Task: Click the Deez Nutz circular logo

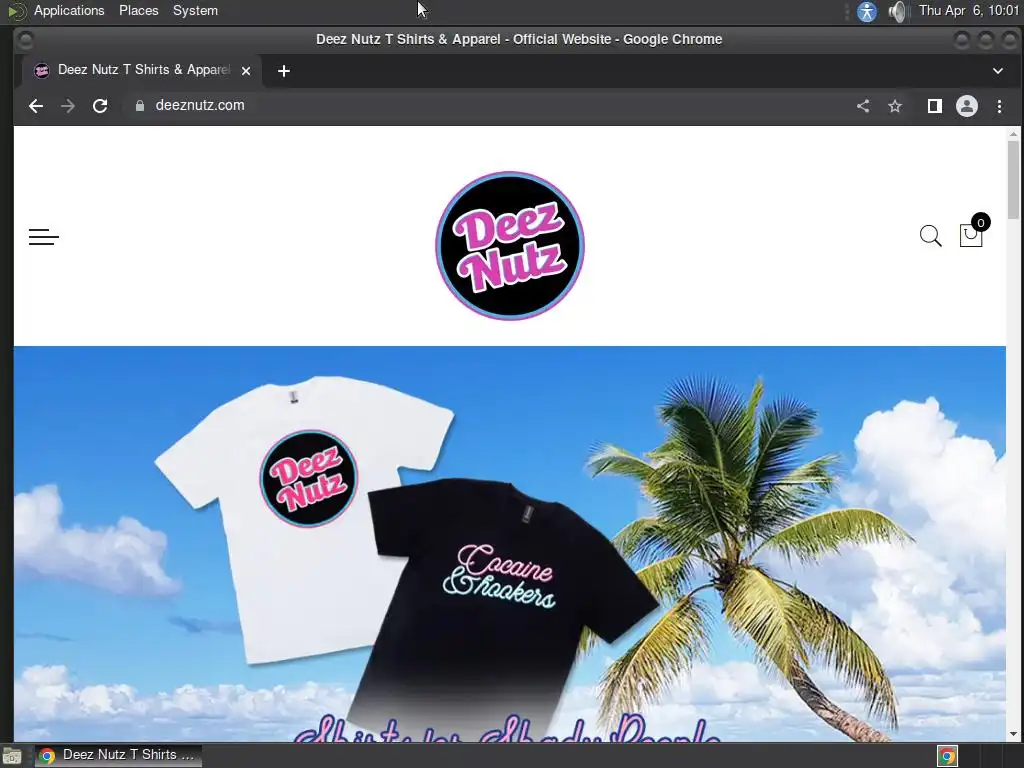Action: [509, 246]
